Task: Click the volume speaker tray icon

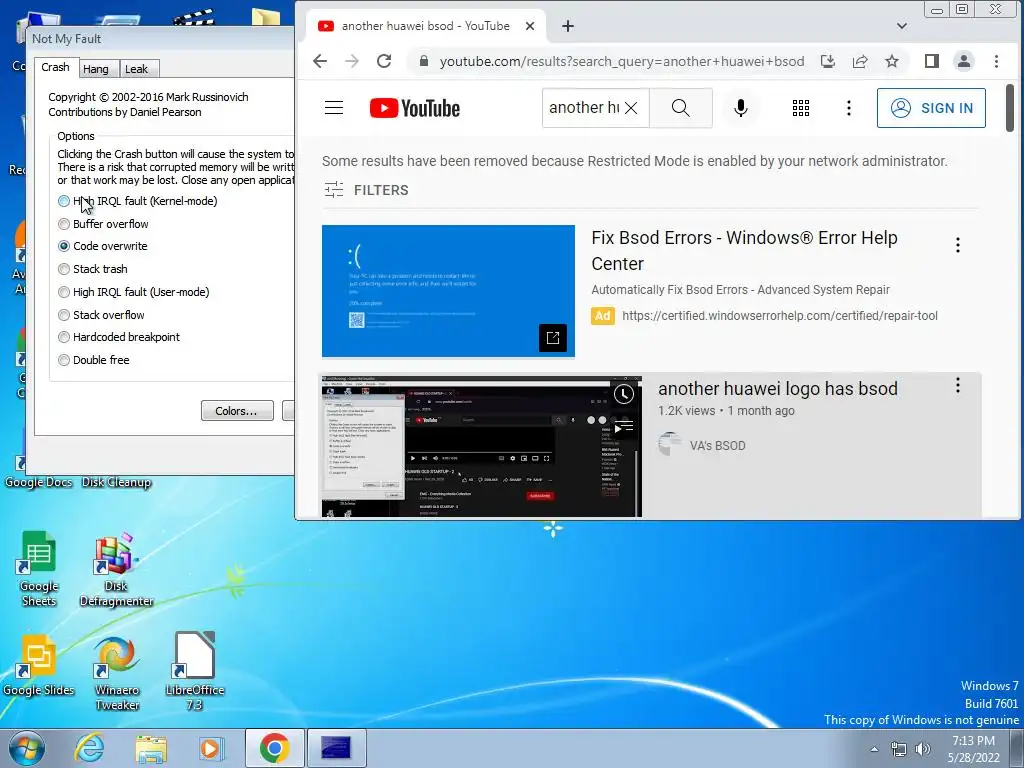Action: point(923,749)
